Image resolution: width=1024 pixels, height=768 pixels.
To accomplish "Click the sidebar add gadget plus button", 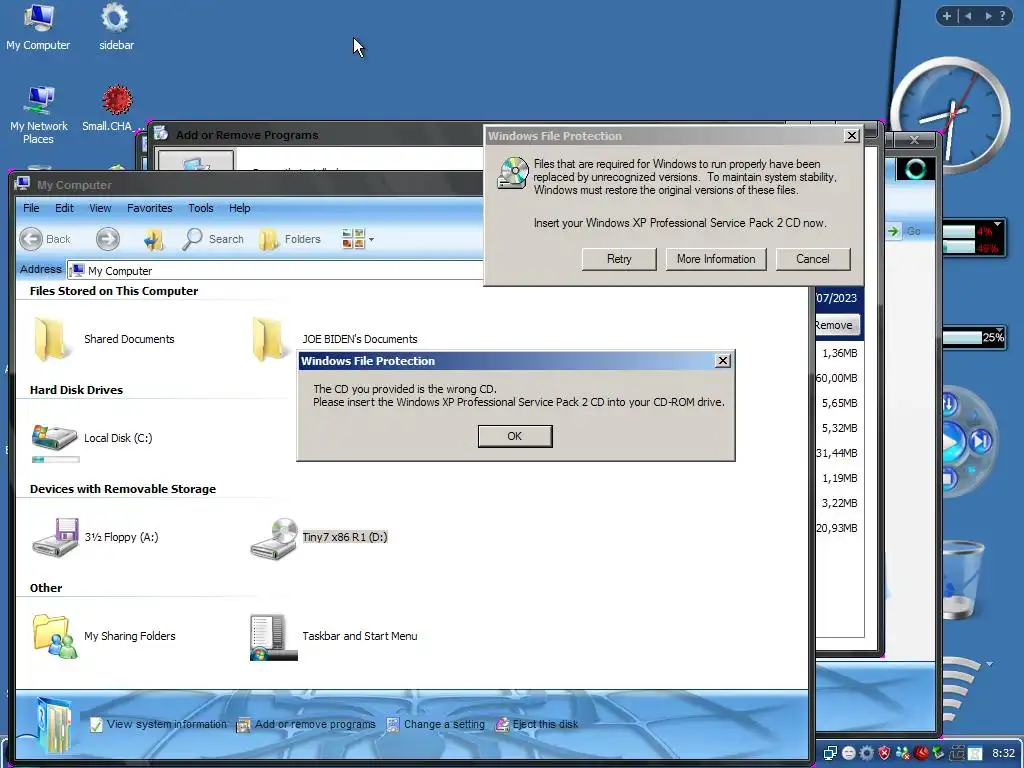I will pos(947,16).
